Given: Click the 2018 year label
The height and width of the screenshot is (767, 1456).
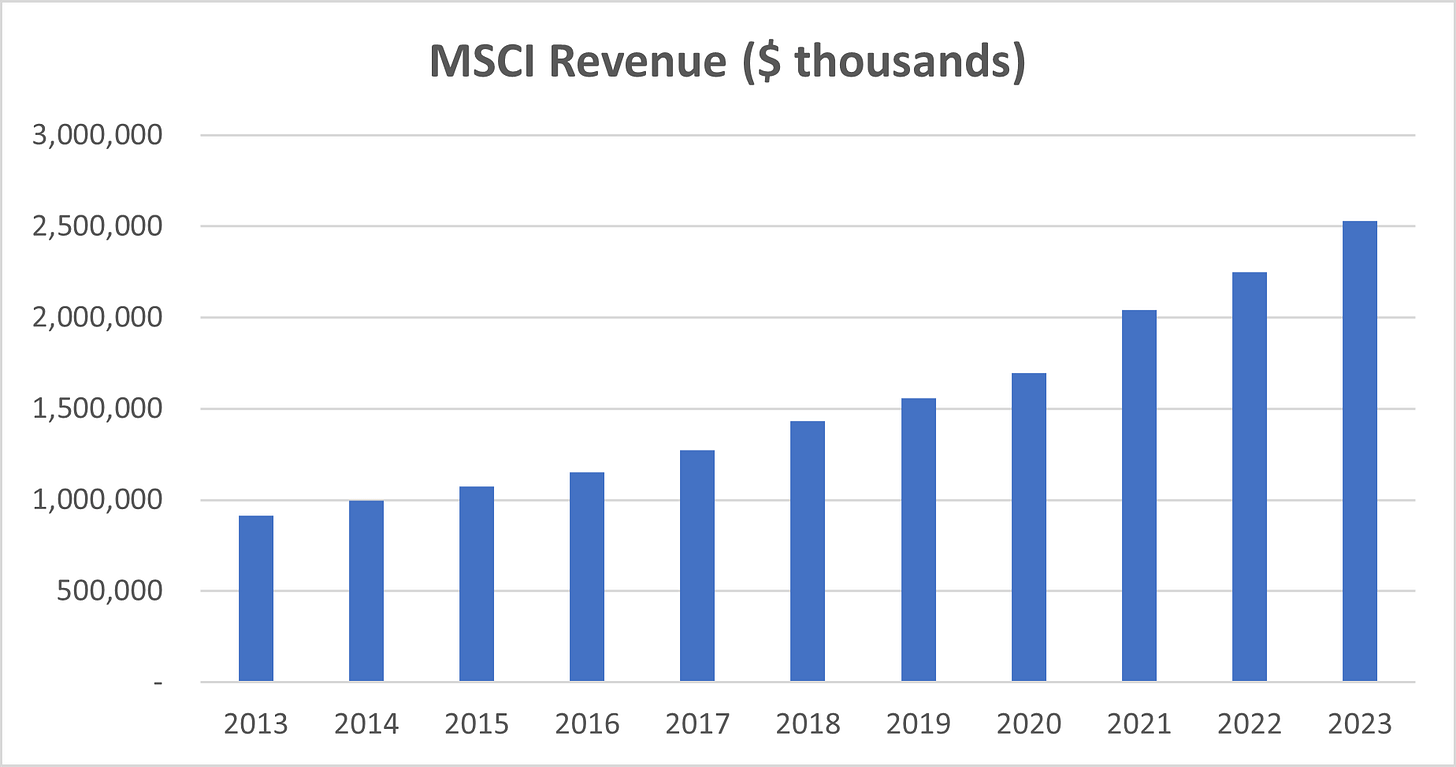Looking at the screenshot, I should point(807,723).
